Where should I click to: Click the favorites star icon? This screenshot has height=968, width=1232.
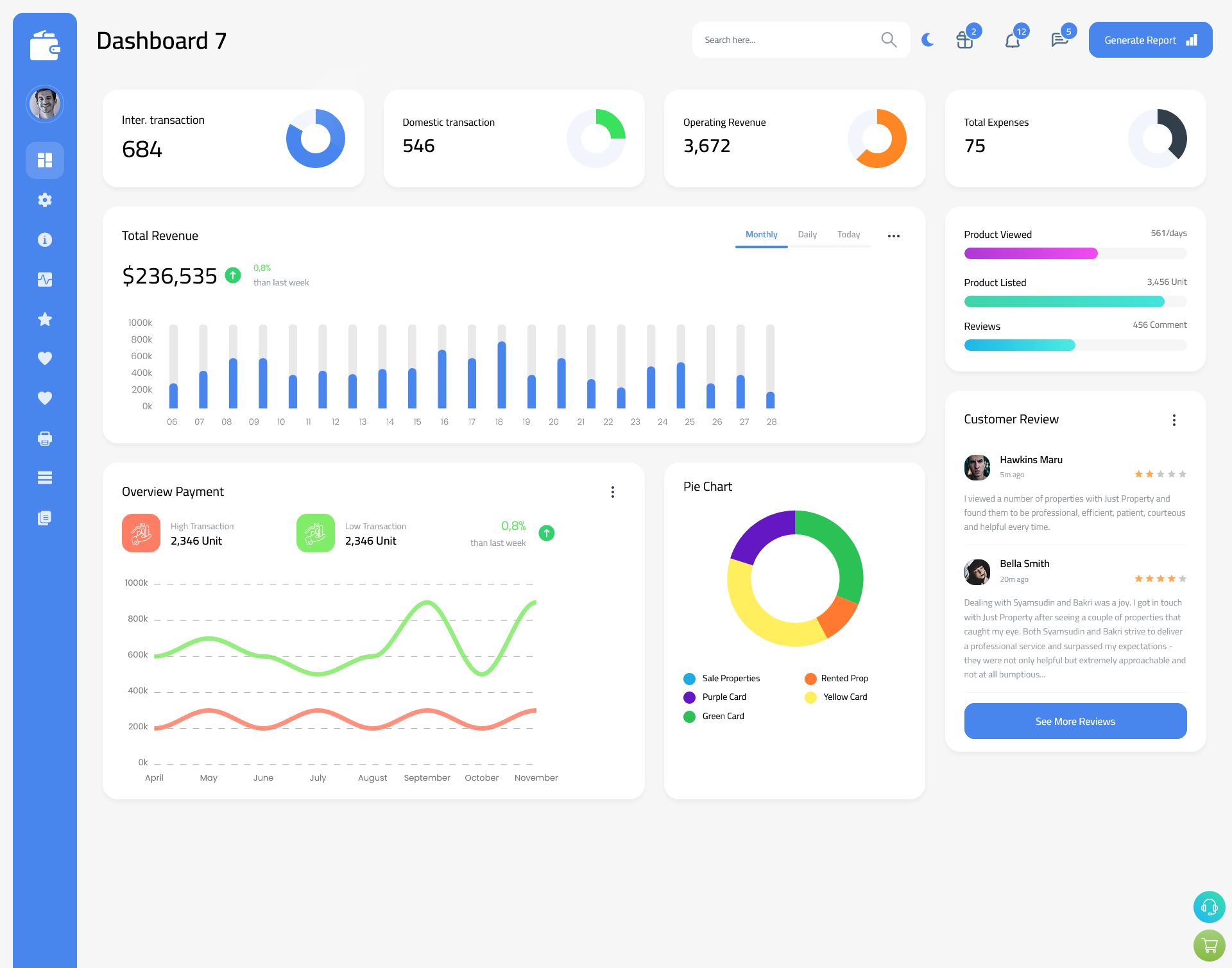[44, 320]
